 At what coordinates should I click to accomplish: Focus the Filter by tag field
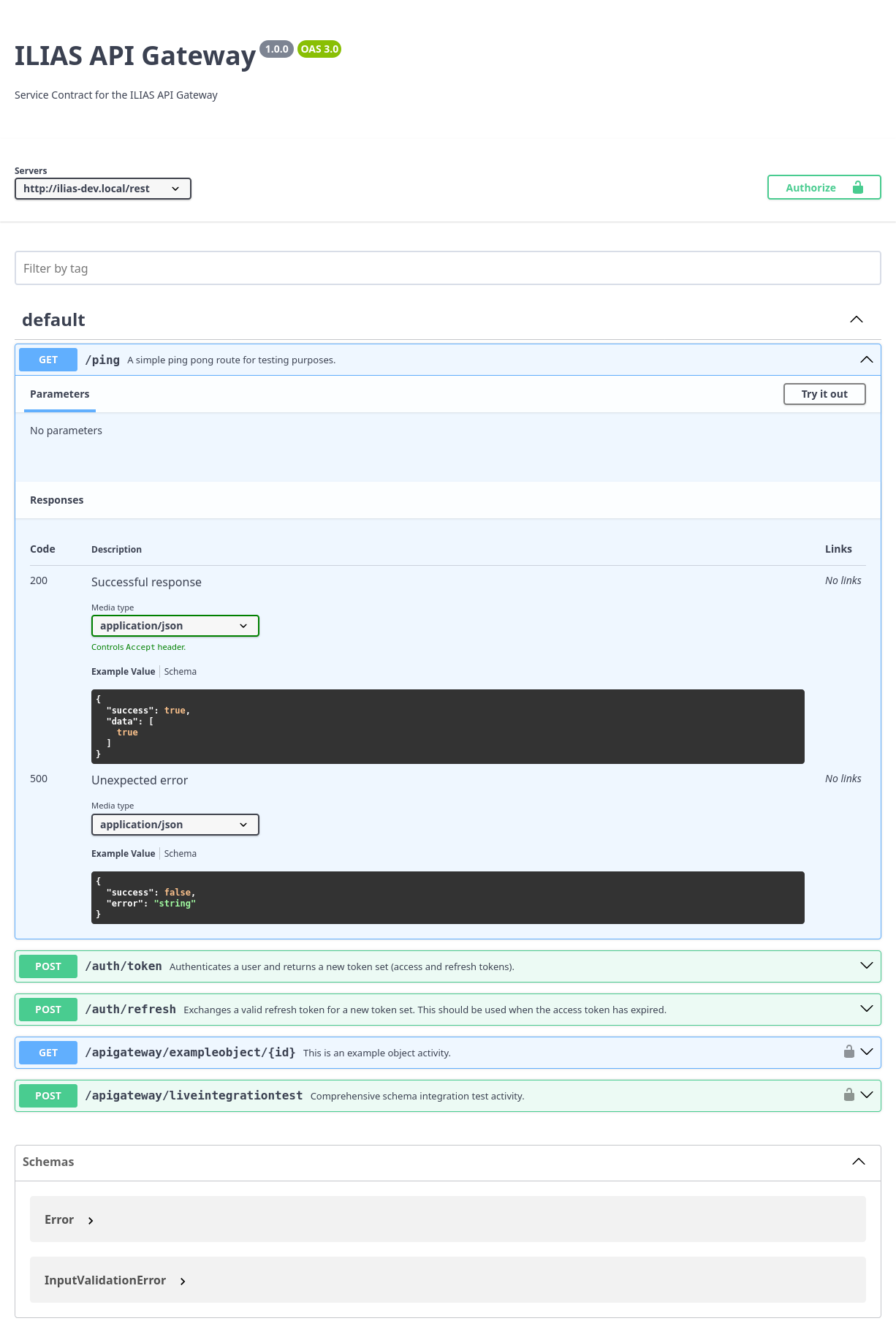pos(447,268)
